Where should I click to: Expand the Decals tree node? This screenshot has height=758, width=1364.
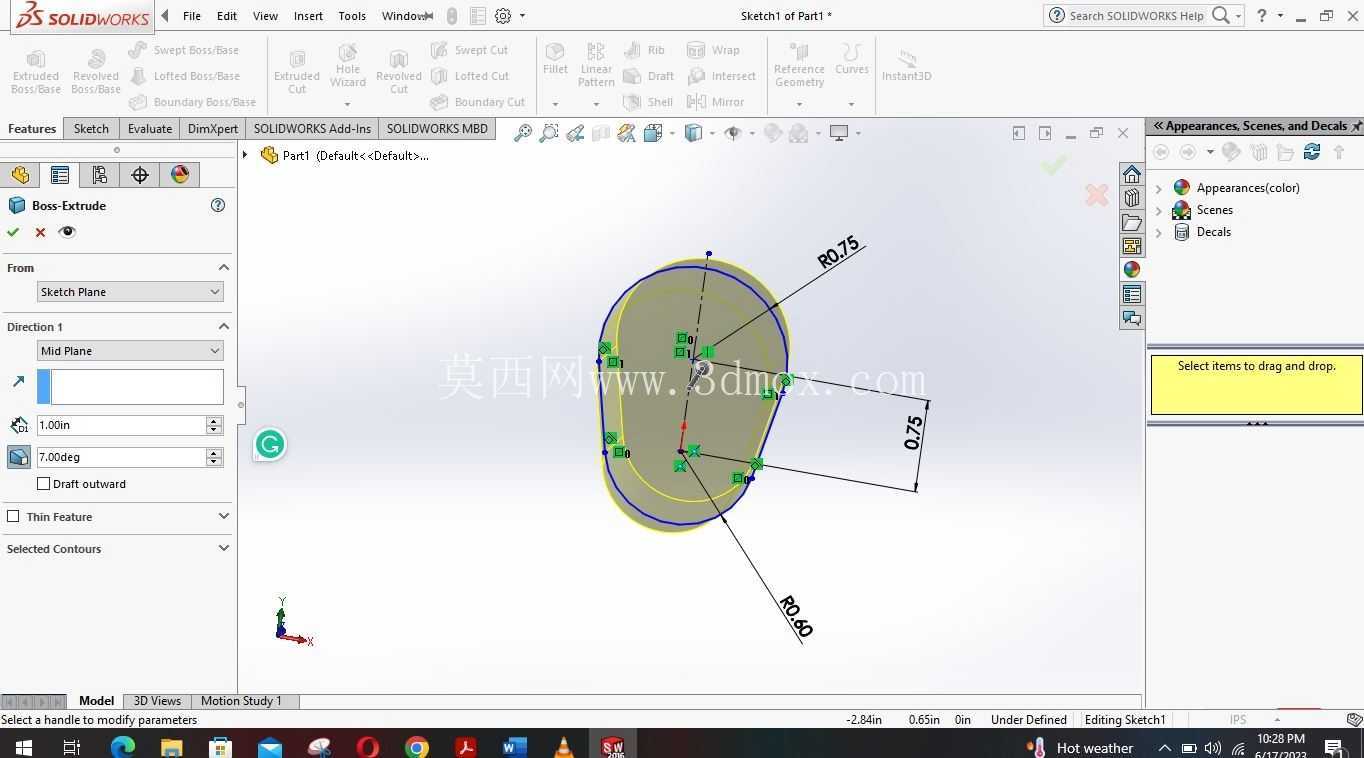pyautogui.click(x=1159, y=232)
